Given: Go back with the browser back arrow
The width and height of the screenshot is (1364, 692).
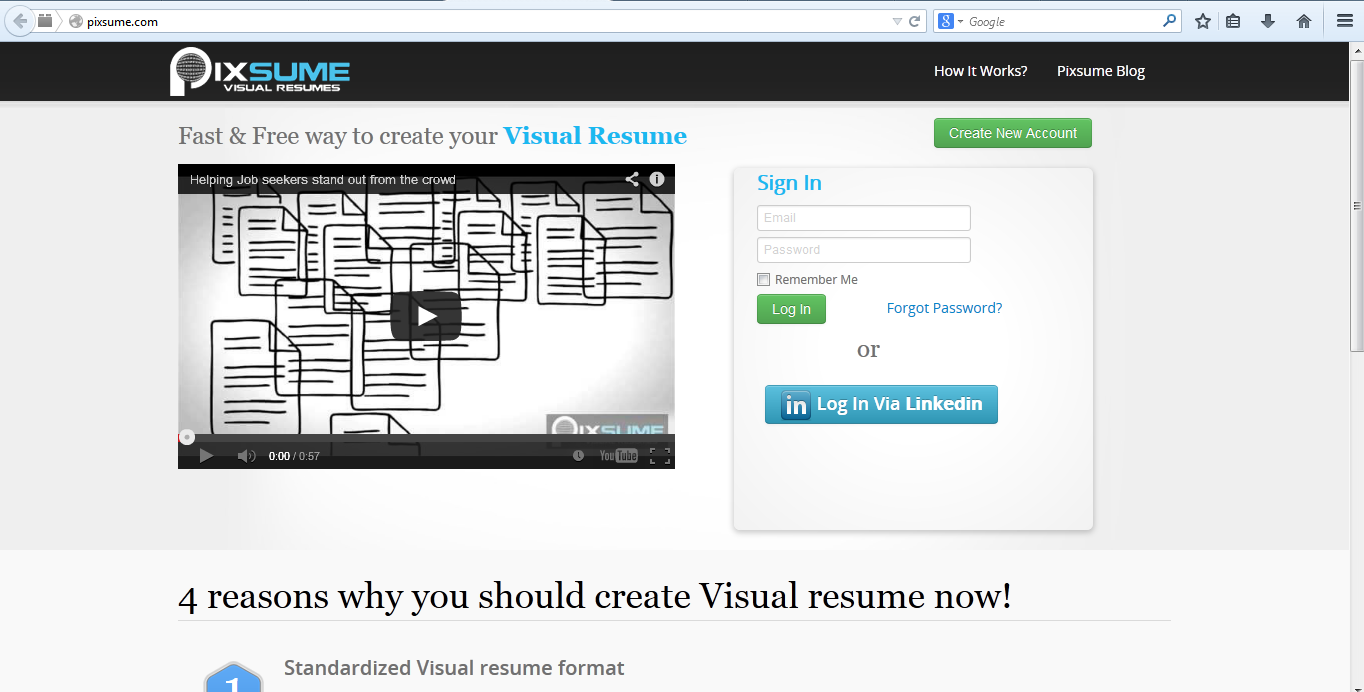Looking at the screenshot, I should pyautogui.click(x=18, y=21).
